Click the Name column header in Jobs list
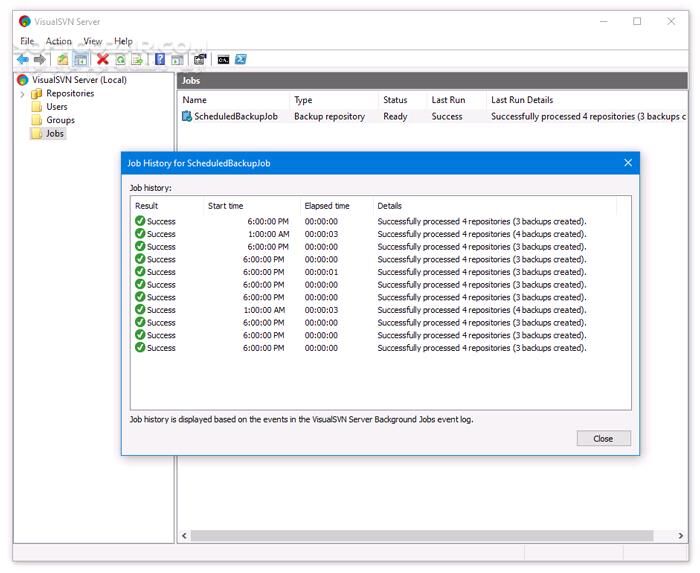This screenshot has width=700, height=573. tap(195, 100)
